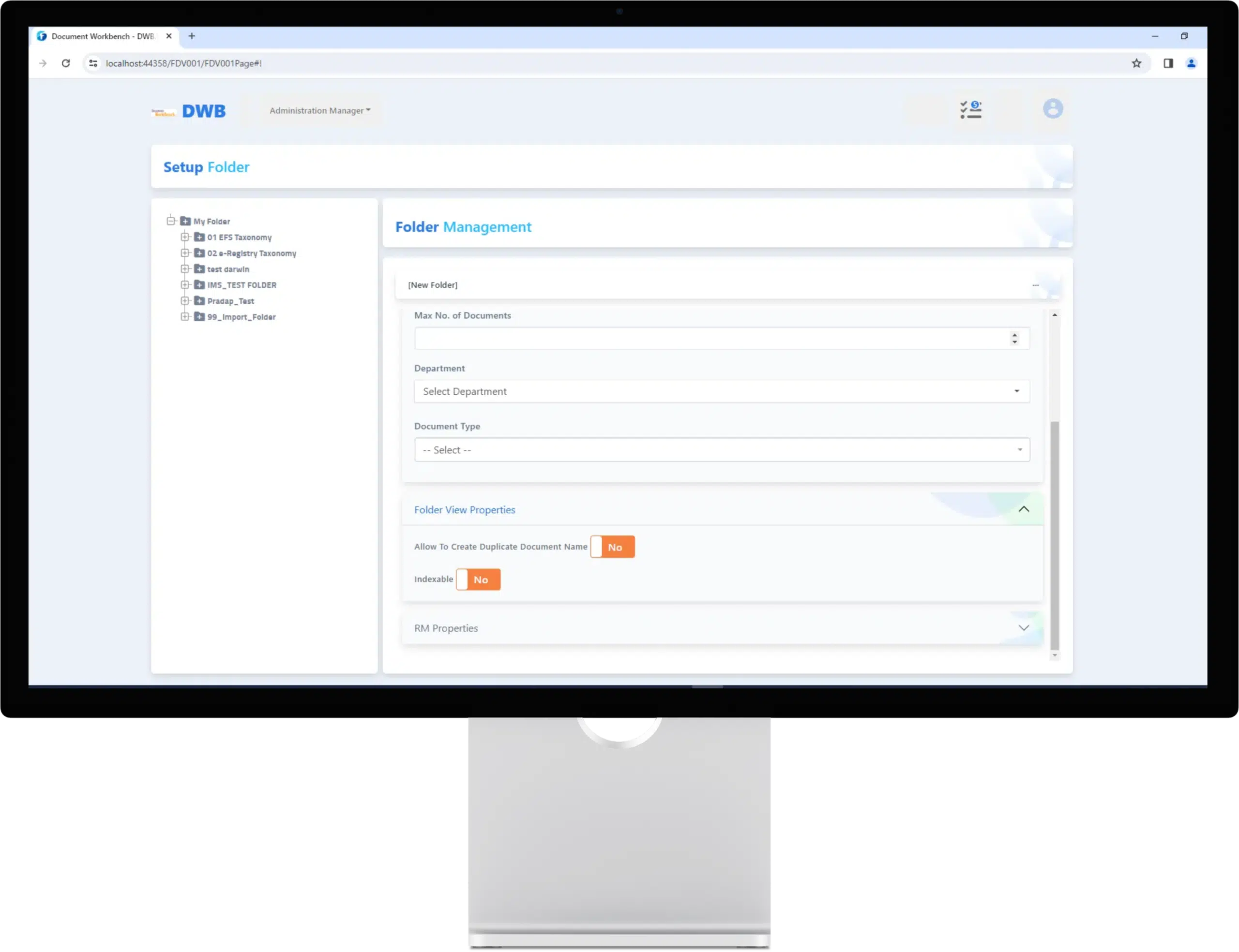Click the RM Properties heading text
Screen dimensions: 1239x952
tap(445, 628)
